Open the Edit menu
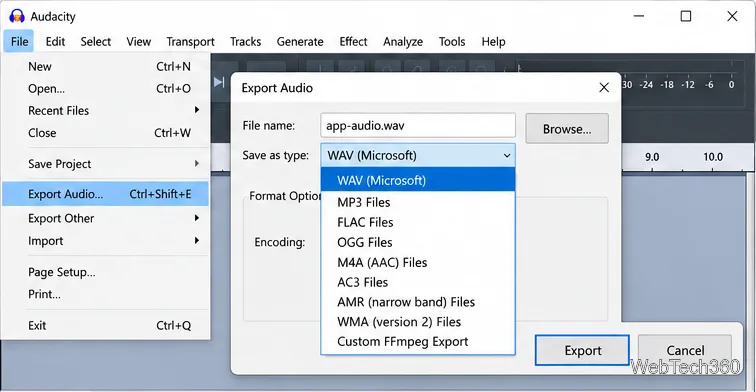This screenshot has height=392, width=756. point(55,42)
